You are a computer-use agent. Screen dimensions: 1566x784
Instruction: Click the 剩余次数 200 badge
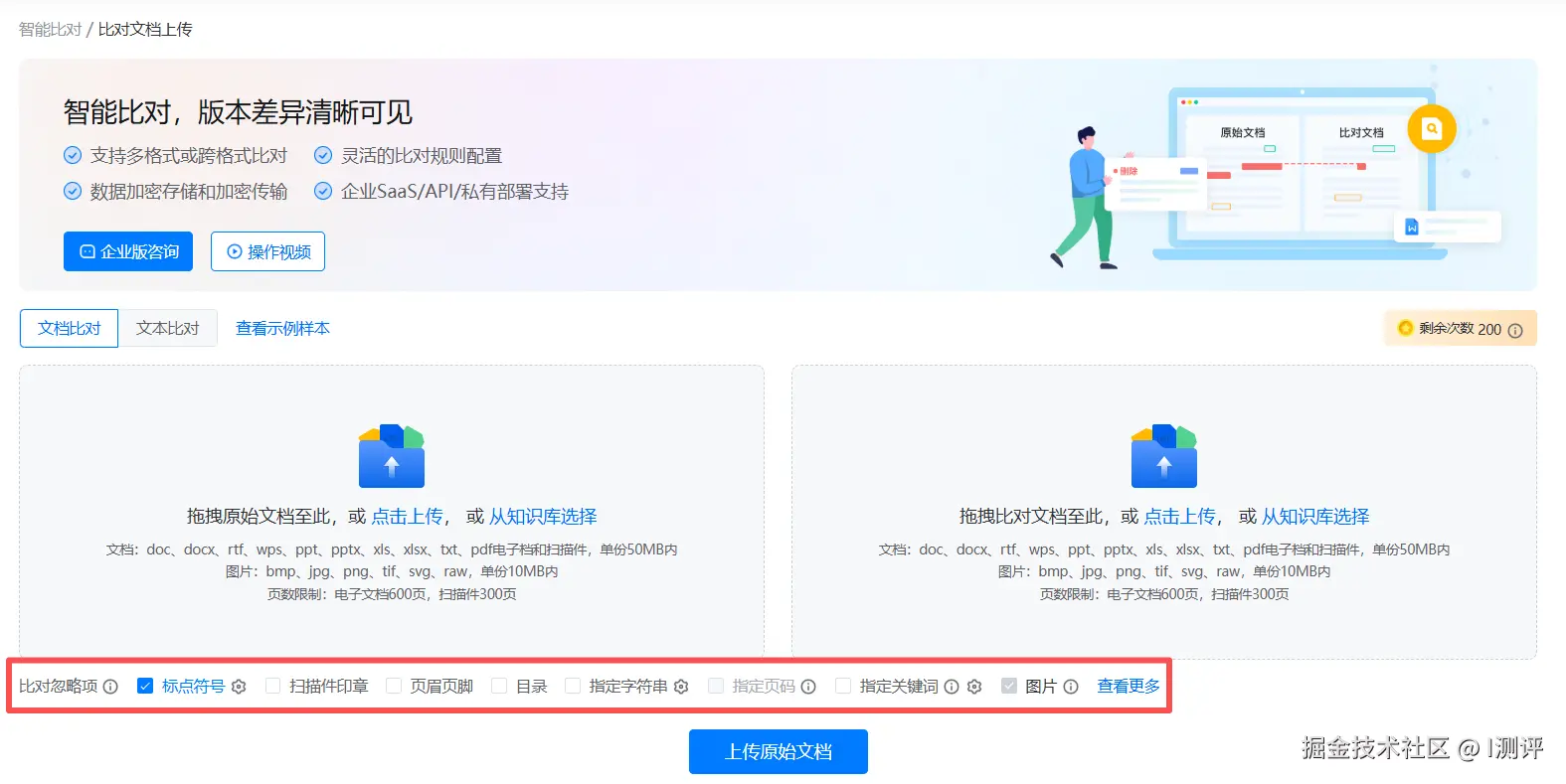pyautogui.click(x=1461, y=328)
